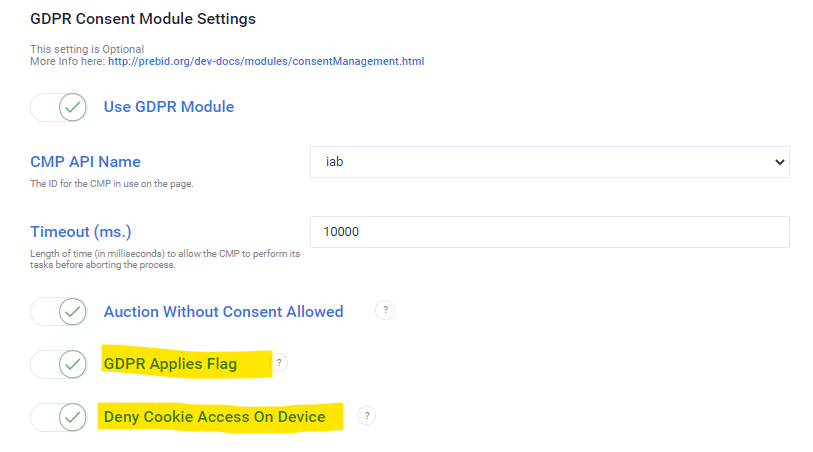Toggle the Use GDPR Module switch
The height and width of the screenshot is (452, 813).
tap(60, 107)
